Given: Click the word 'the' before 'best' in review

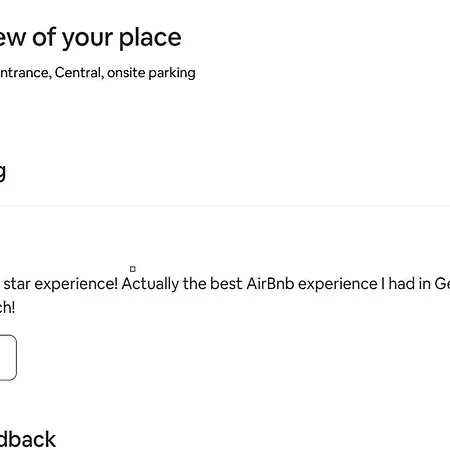Looking at the screenshot, I should coord(195,284).
